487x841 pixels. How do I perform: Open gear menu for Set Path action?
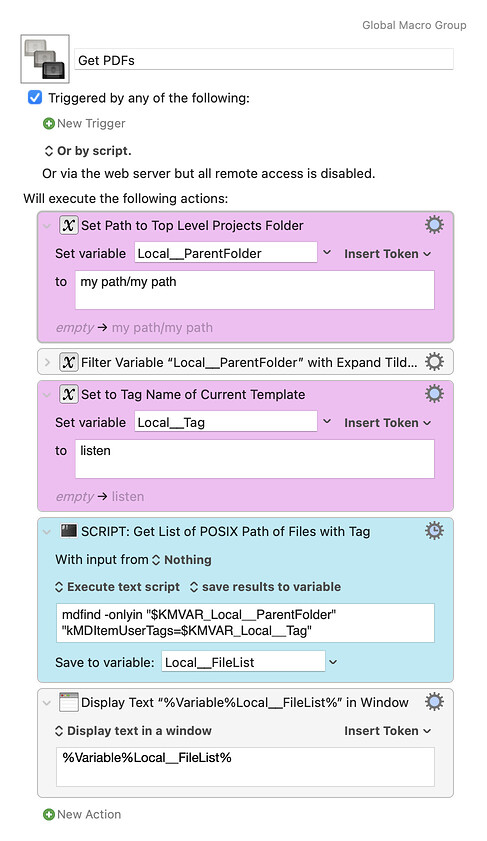point(434,225)
